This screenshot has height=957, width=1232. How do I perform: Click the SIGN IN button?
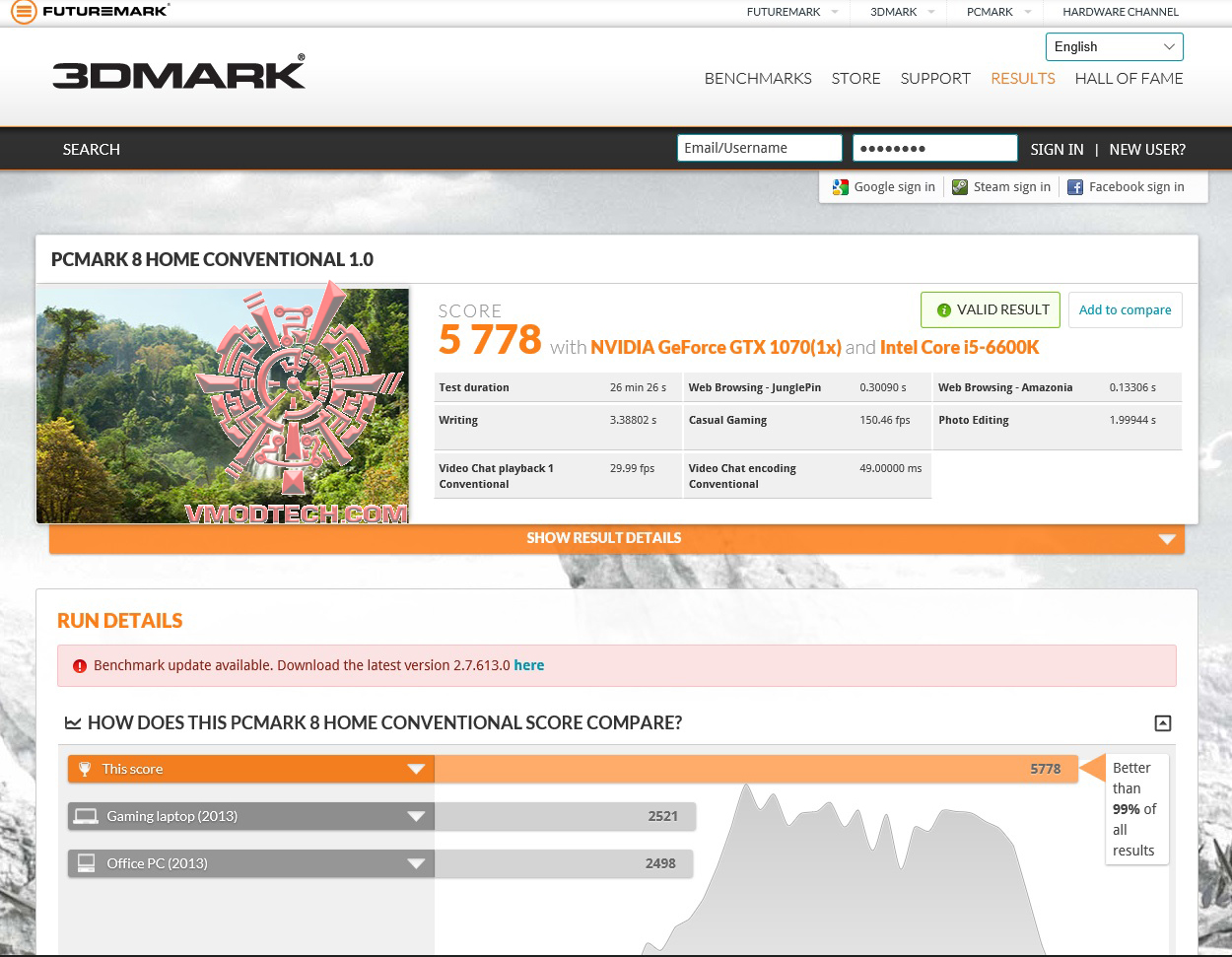(x=1057, y=150)
